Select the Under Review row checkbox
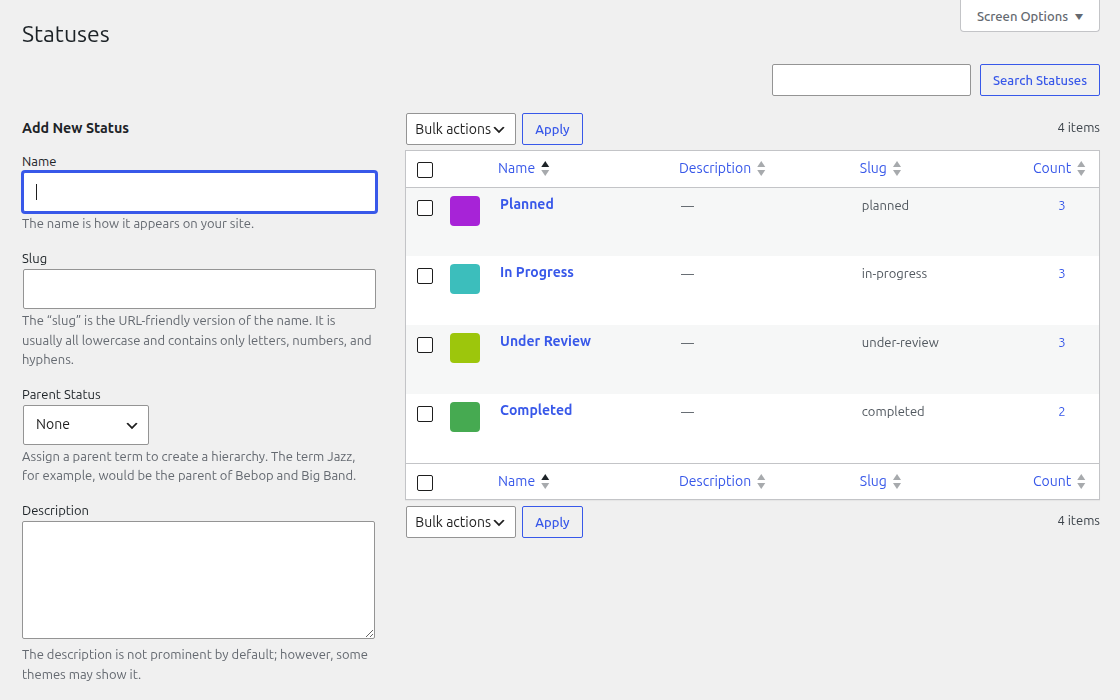The width and height of the screenshot is (1120, 700). click(425, 345)
